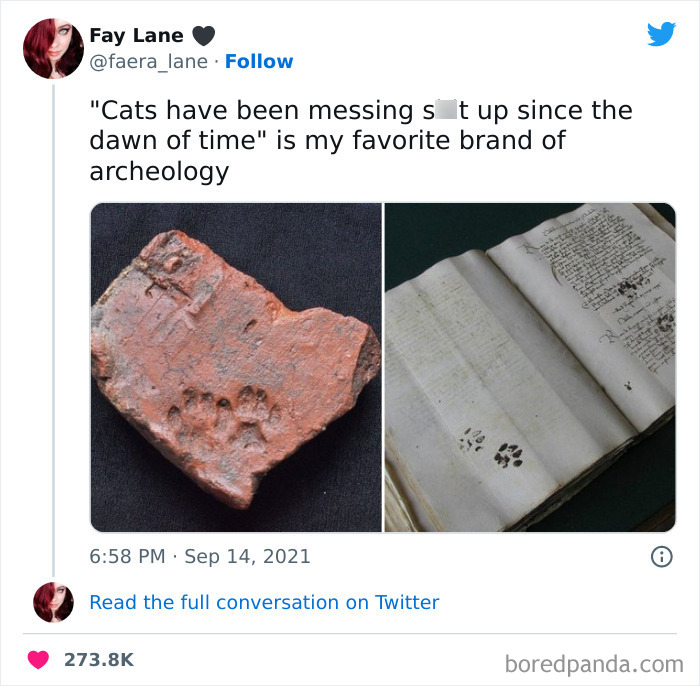Click the black heart emoji beside Fay Lane
700x686 pixels.
pyautogui.click(x=204, y=36)
